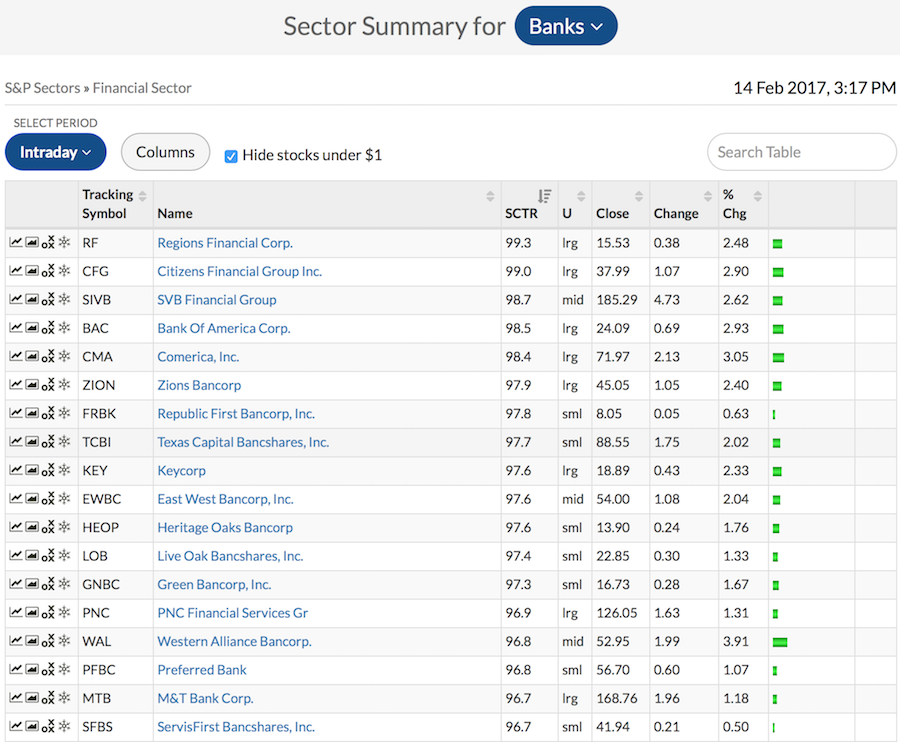900x742 pixels.
Task: Sort by Name column arrows
Action: click(490, 196)
